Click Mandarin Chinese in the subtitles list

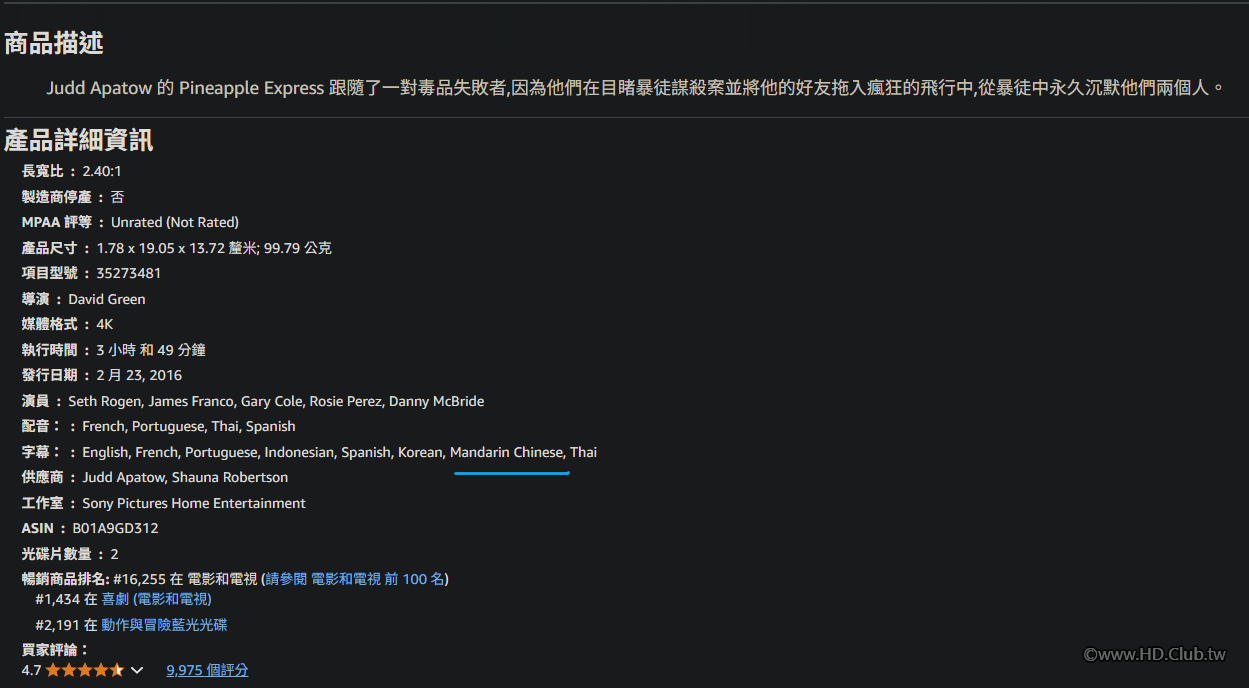click(507, 452)
